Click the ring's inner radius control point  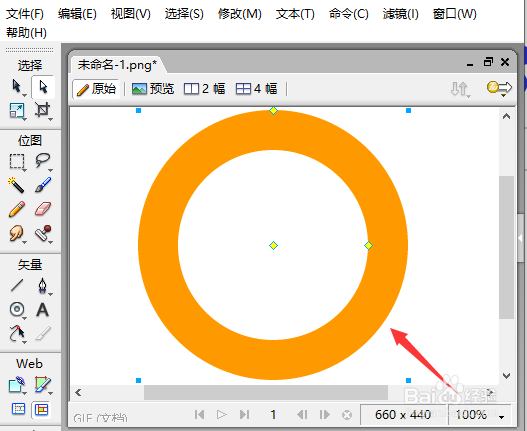click(368, 246)
